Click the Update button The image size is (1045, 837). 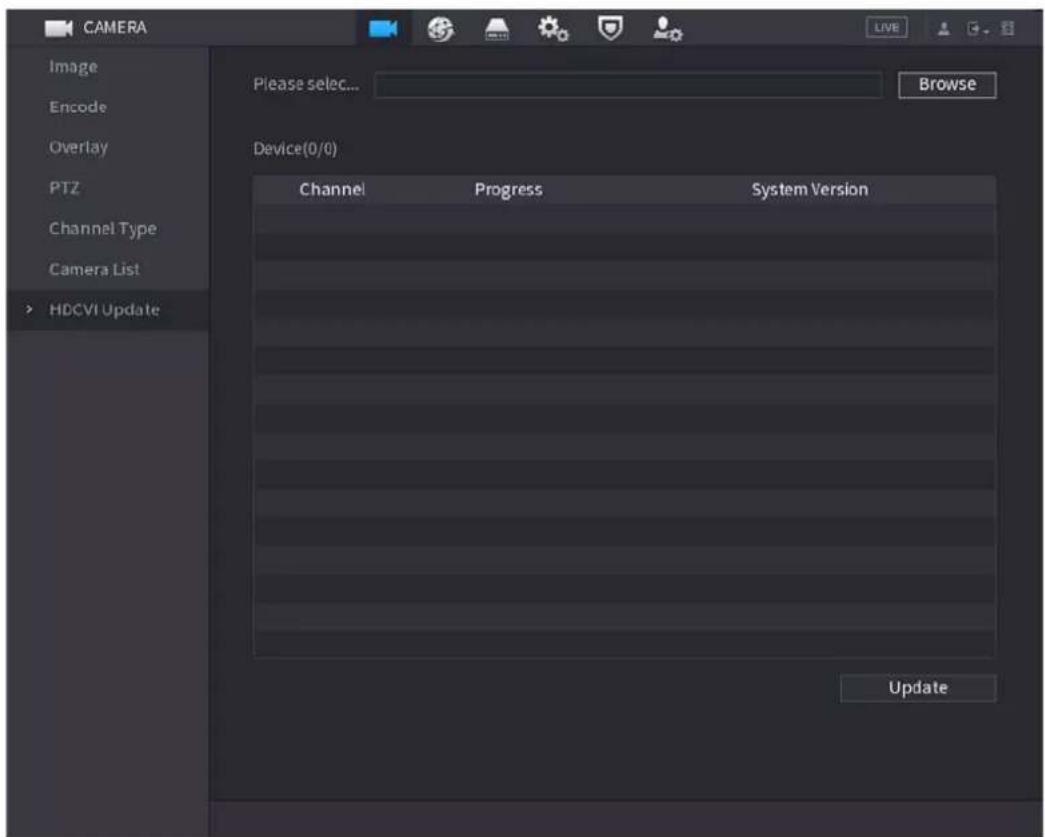[918, 688]
